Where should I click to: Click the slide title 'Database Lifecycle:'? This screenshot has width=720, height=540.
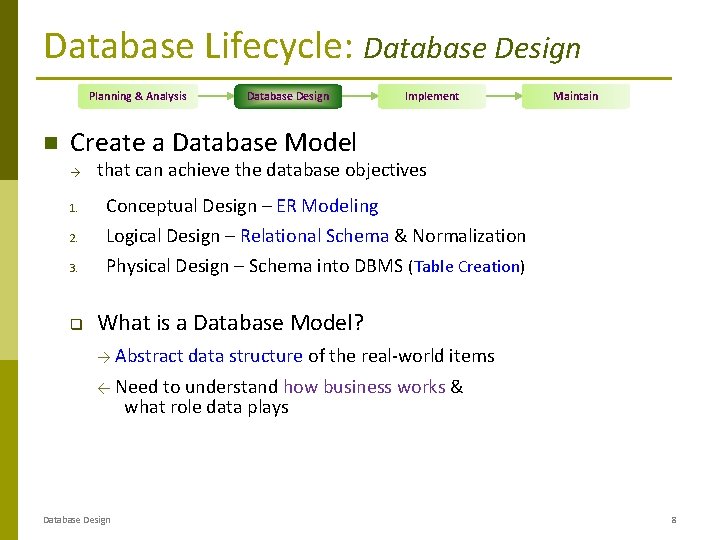pyautogui.click(x=199, y=47)
